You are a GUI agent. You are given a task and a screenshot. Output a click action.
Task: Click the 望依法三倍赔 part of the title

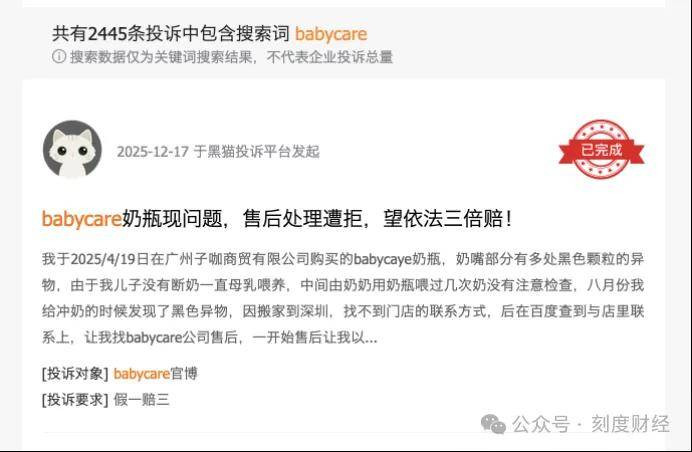click(x=444, y=218)
